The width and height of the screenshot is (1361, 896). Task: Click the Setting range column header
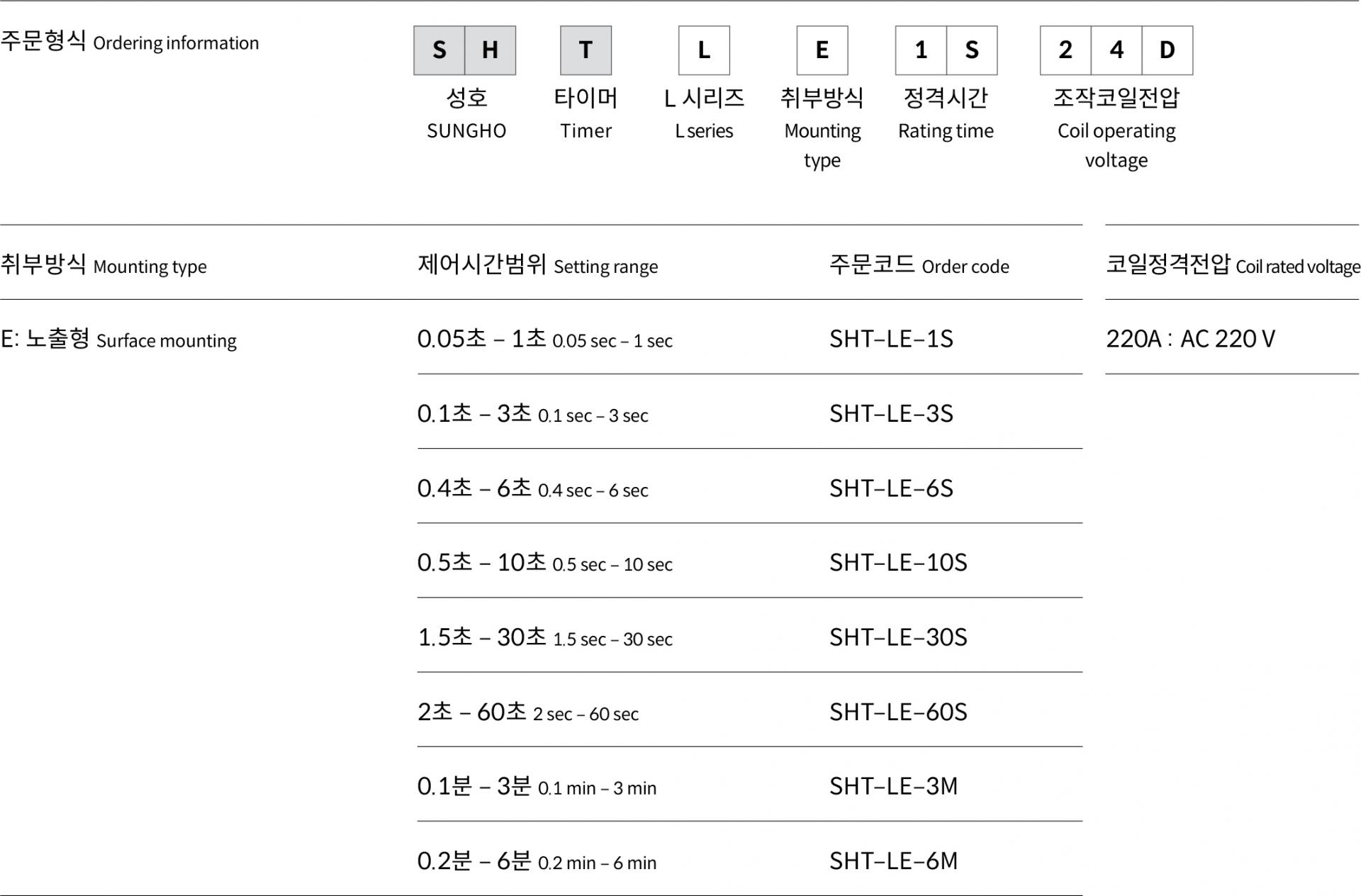pyautogui.click(x=537, y=265)
